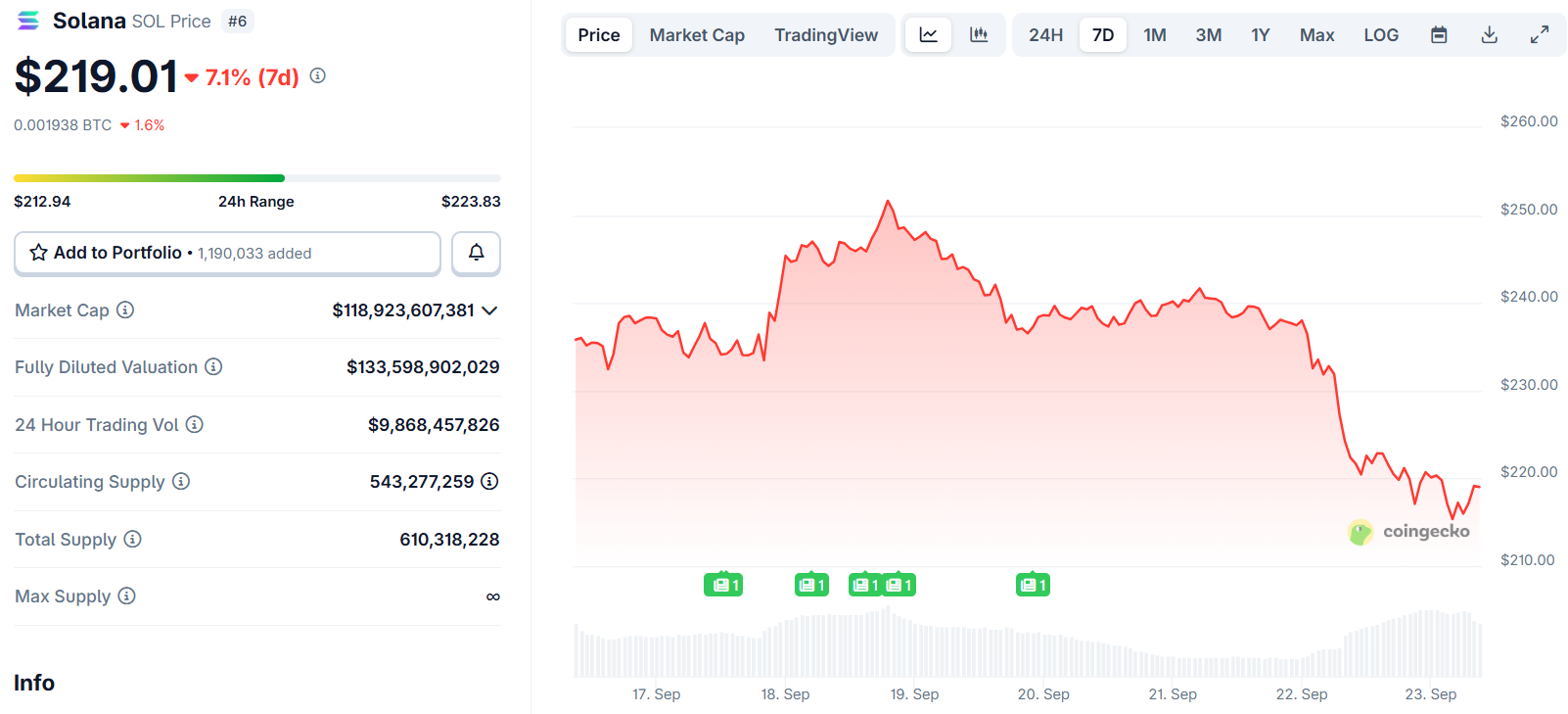The height and width of the screenshot is (714, 1568).
Task: Open the calendar date range picker
Action: [x=1439, y=35]
